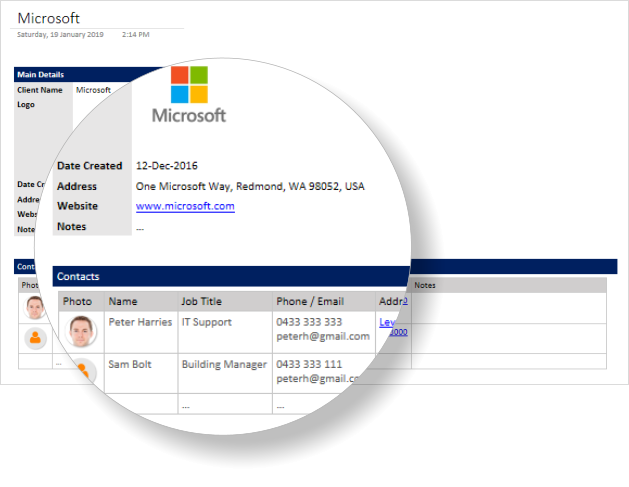Click the Client Name value Microsoft
The height and width of the screenshot is (487, 629).
click(x=93, y=90)
